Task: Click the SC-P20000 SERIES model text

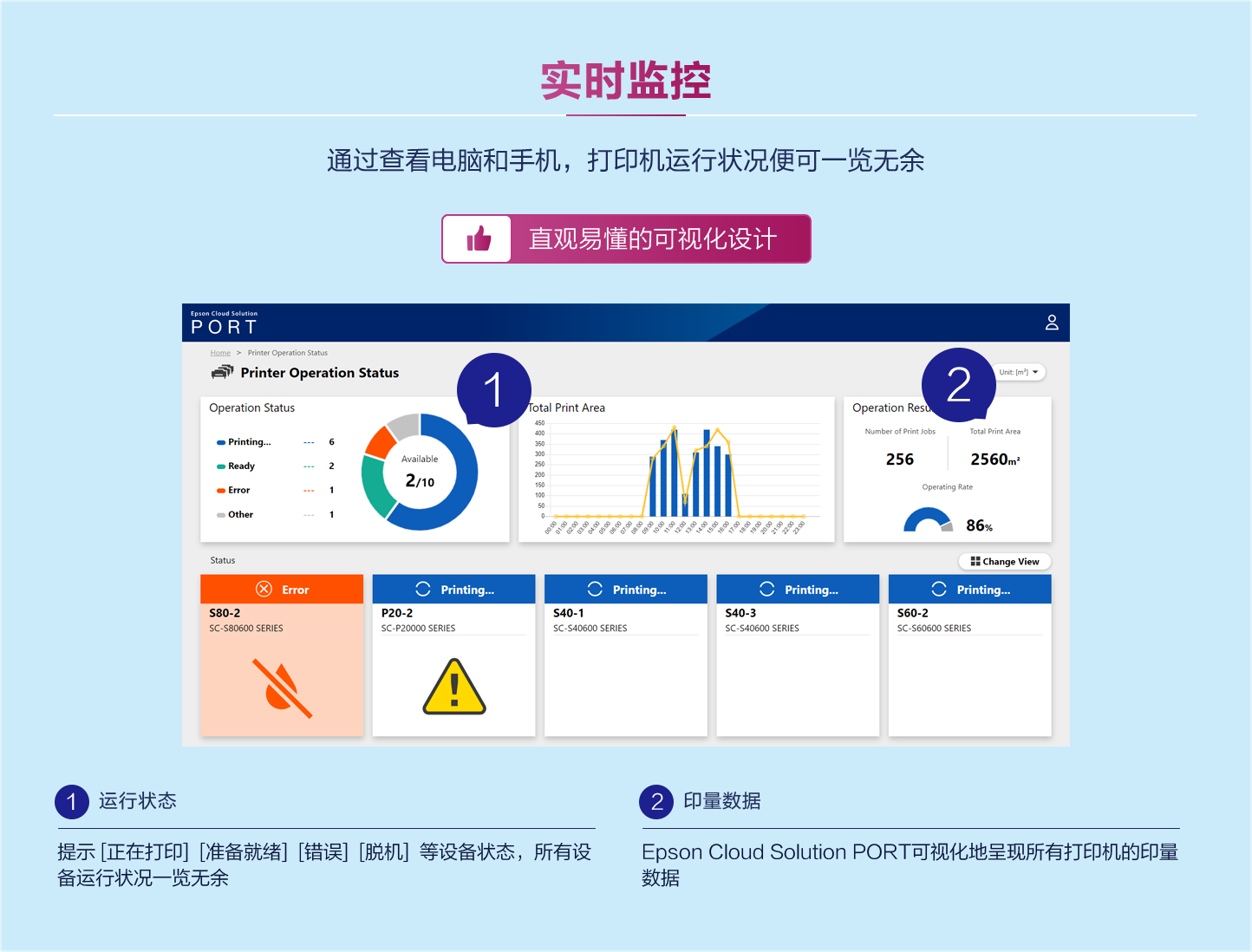Action: pyautogui.click(x=419, y=629)
